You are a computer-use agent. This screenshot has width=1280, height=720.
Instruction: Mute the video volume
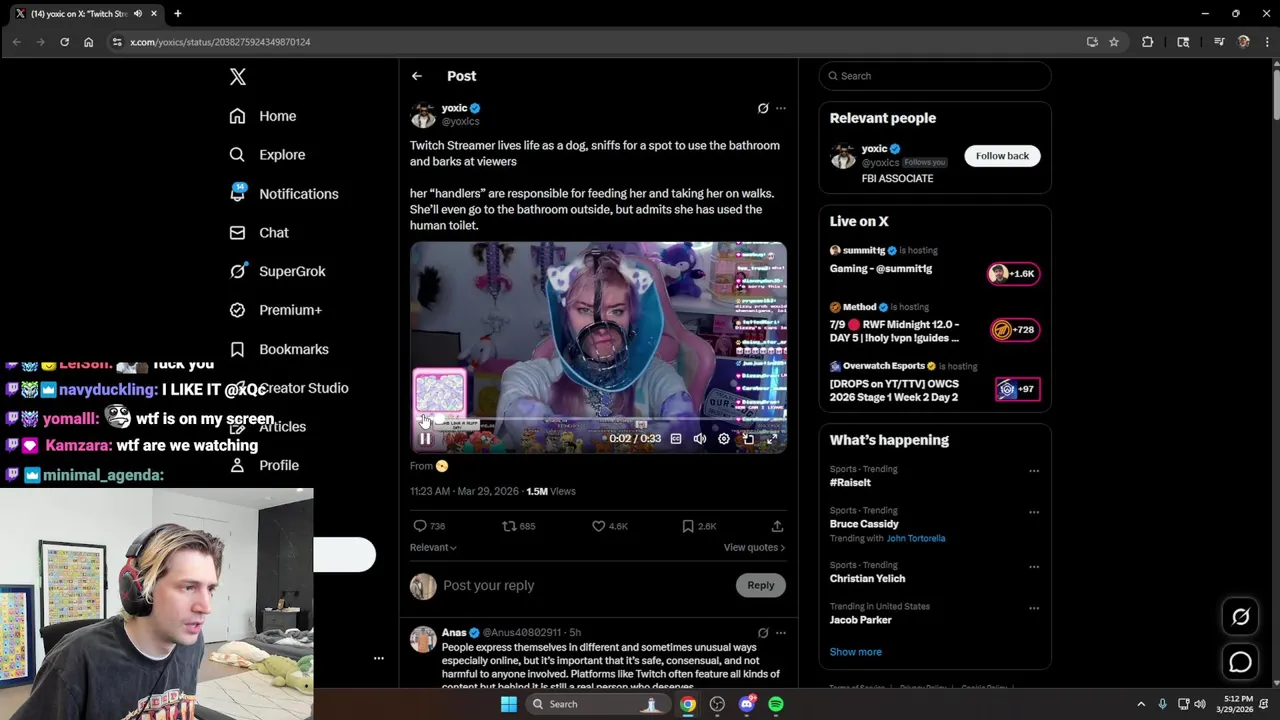point(700,439)
